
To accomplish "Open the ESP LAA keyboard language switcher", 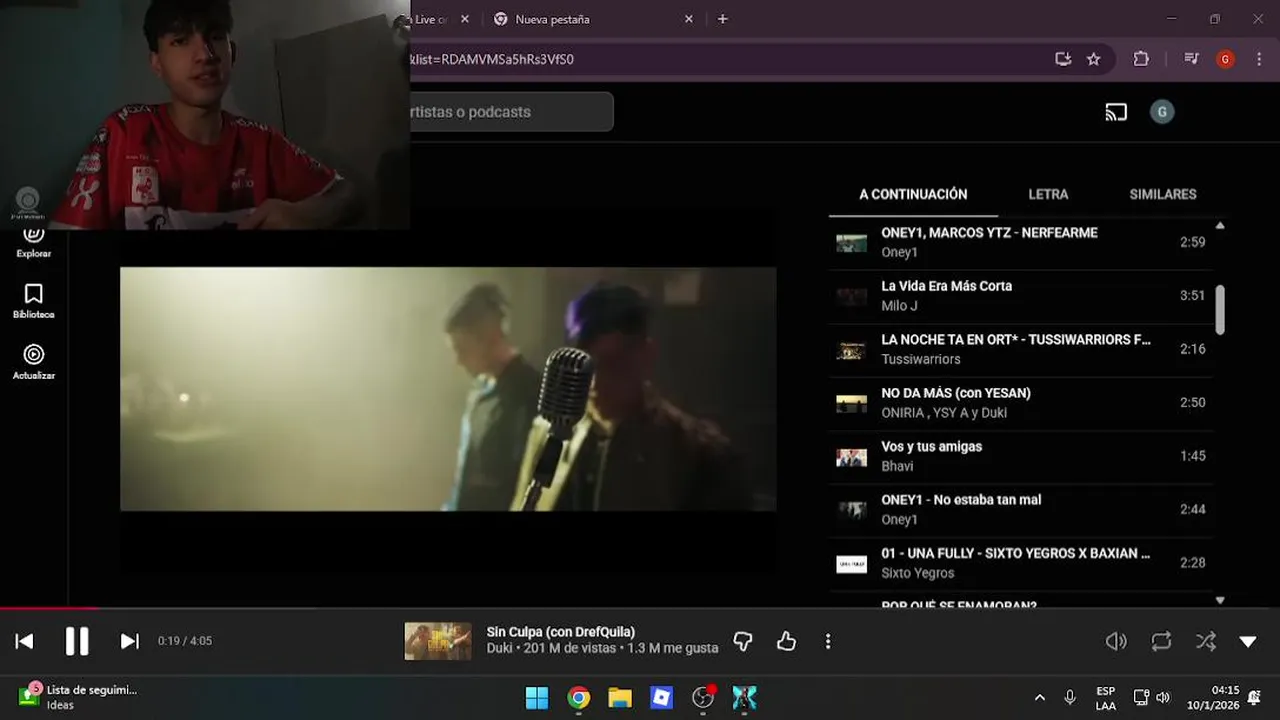I will pos(1105,698).
